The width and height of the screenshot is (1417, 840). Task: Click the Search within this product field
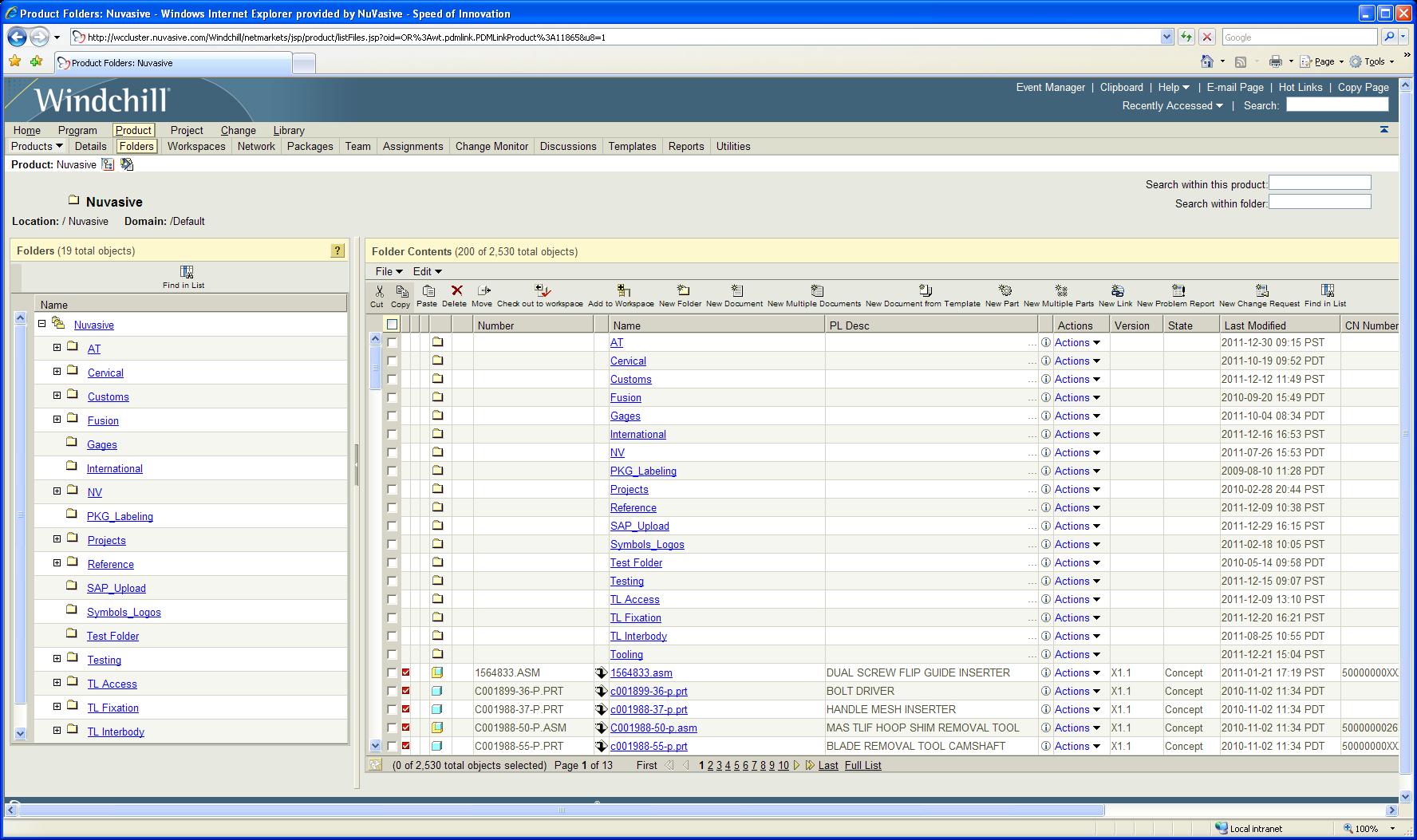(1320, 183)
